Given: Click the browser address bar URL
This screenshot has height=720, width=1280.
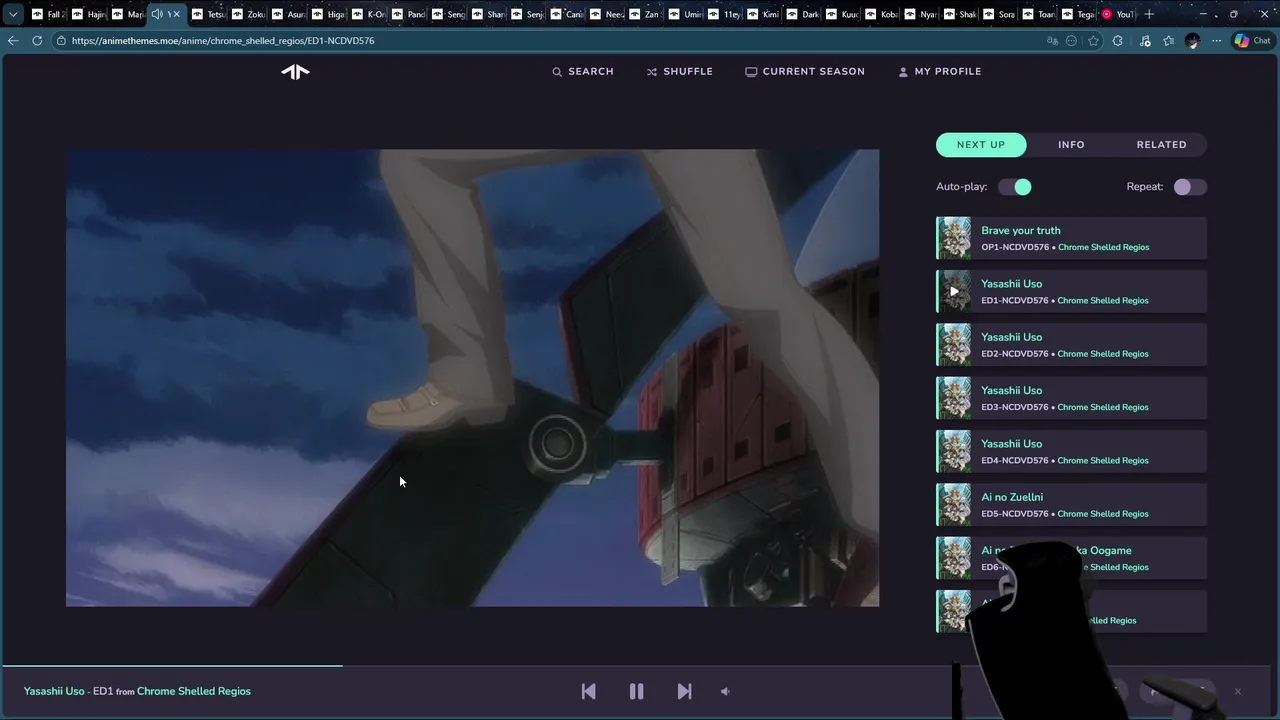Looking at the screenshot, I should coord(223,41).
